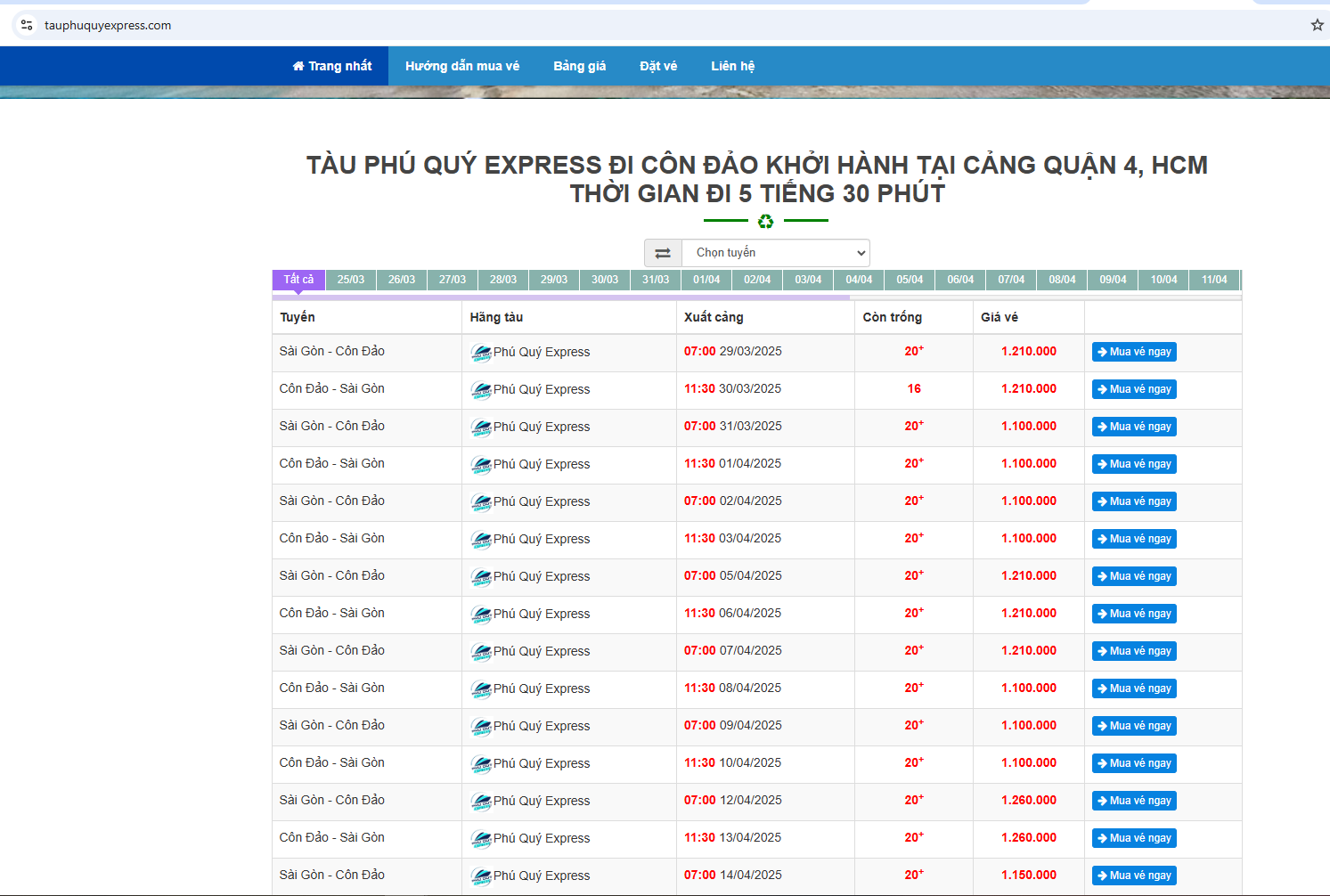Select the 06/04 date tab
Viewport: 1330px width, 896px height.
click(x=960, y=280)
